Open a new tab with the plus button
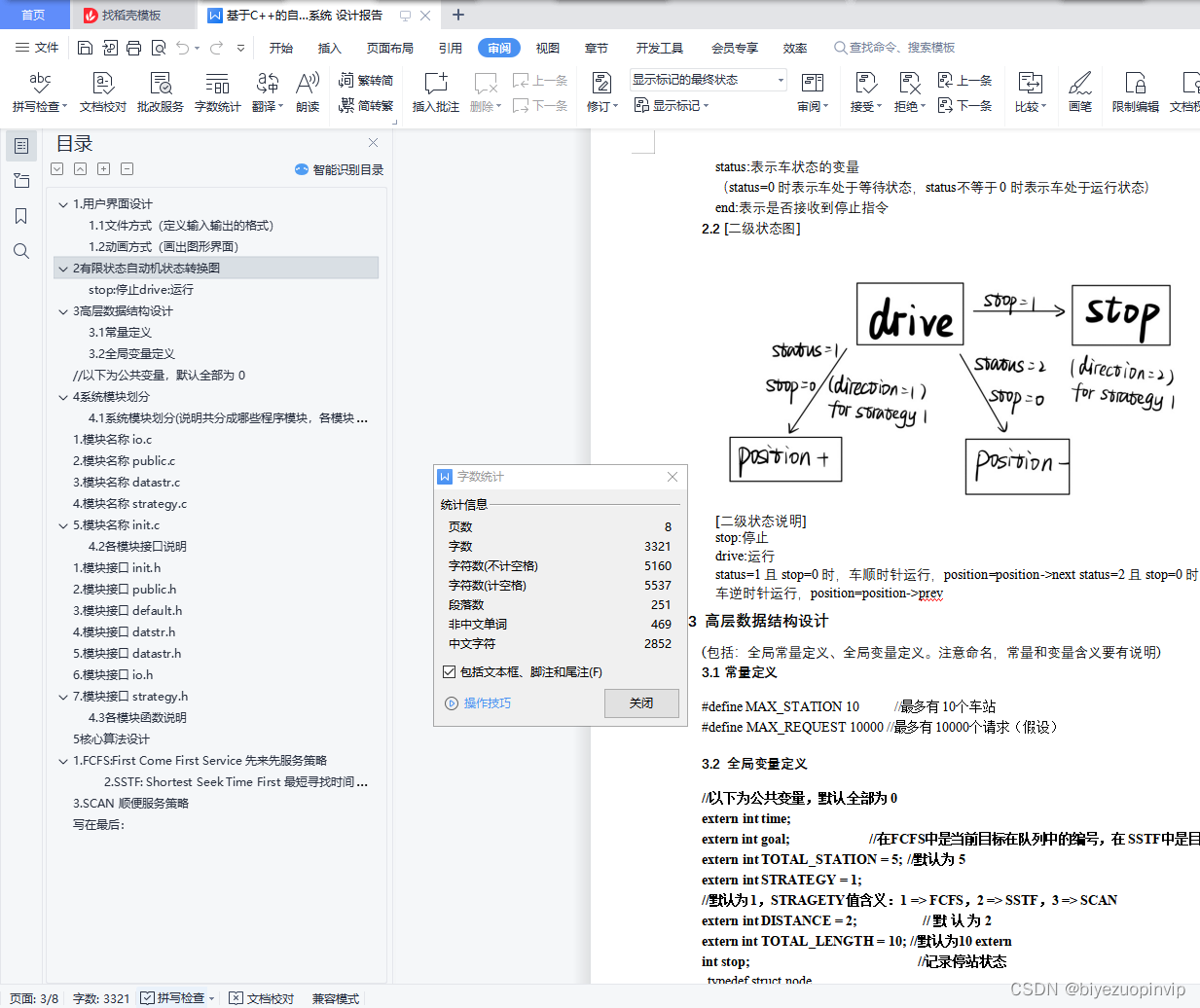 (457, 15)
